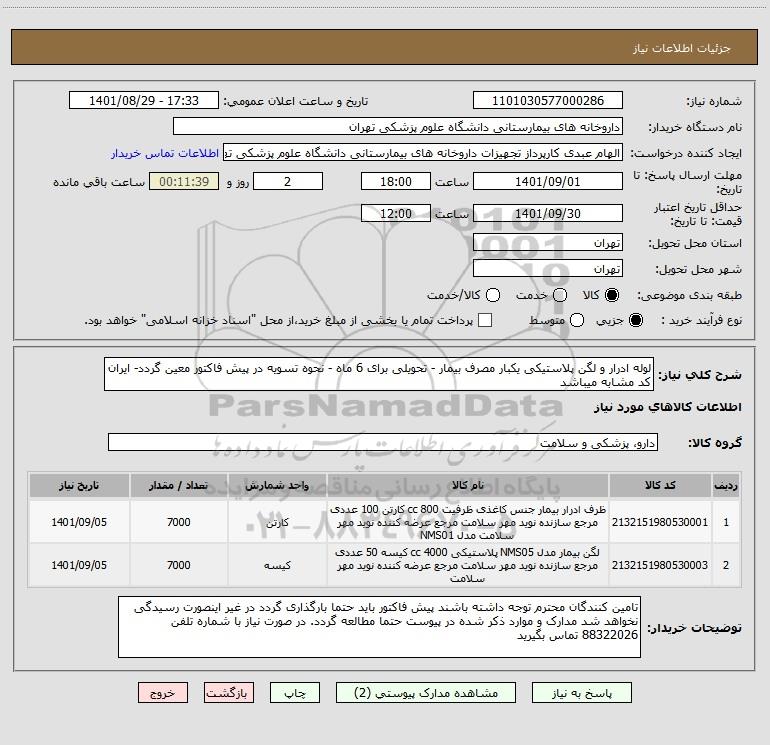Click the خروج exit button
This screenshot has height=745, width=770.
pos(163,692)
